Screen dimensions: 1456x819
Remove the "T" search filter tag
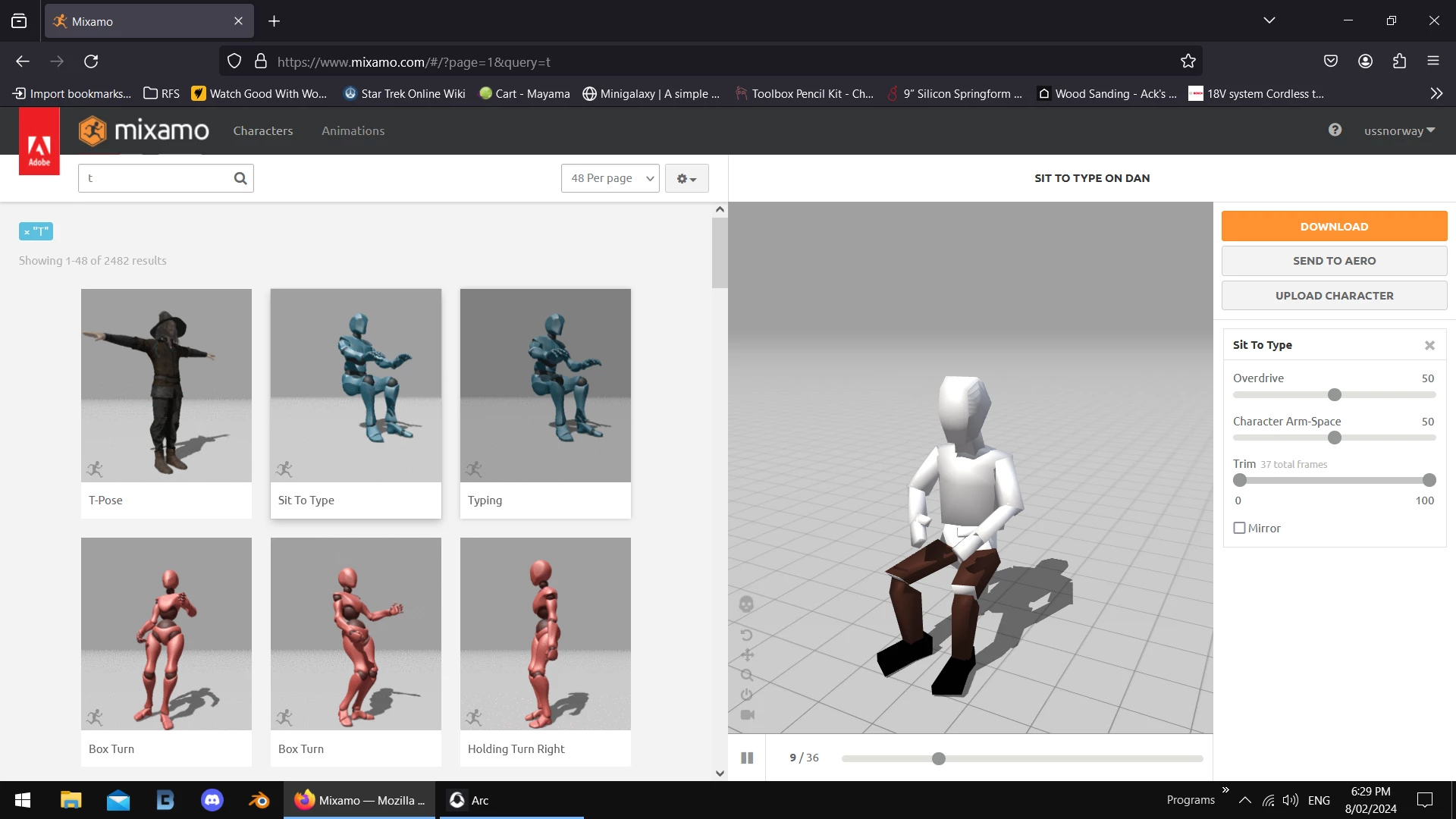pyautogui.click(x=27, y=232)
